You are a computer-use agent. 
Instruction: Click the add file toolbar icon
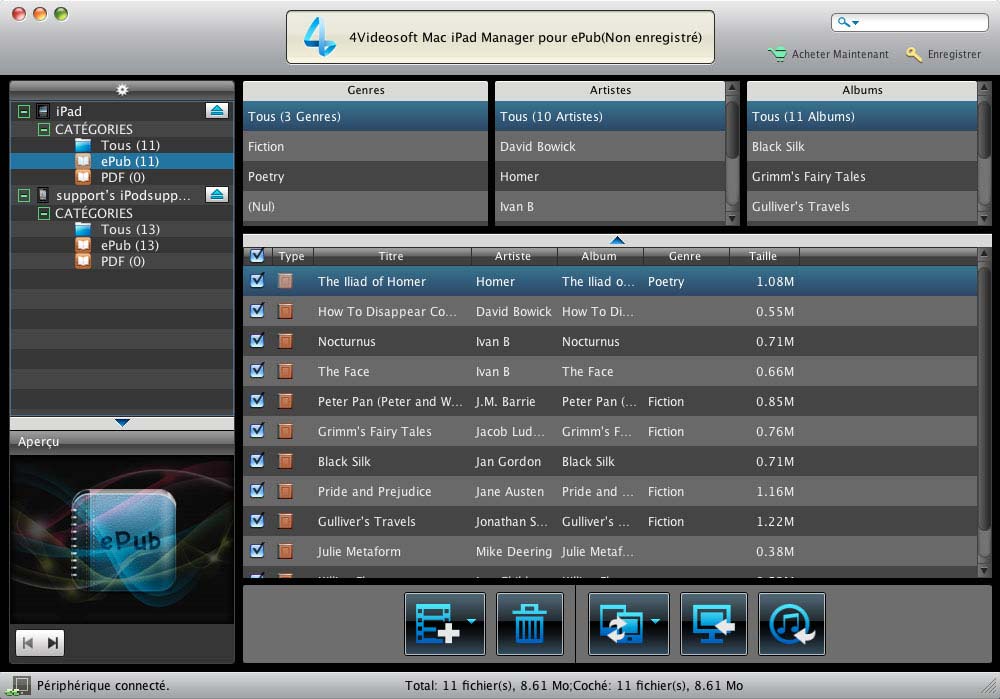(437, 624)
